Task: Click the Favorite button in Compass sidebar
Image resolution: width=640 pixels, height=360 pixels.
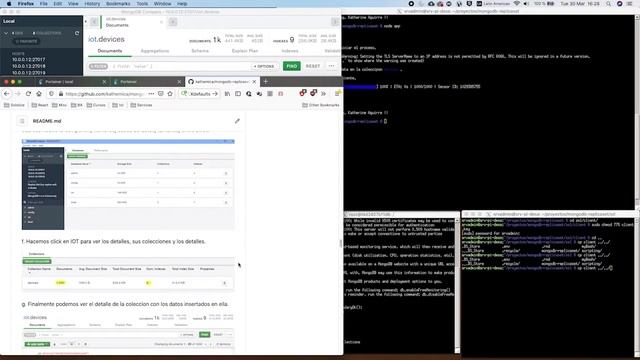Action: click(27, 41)
